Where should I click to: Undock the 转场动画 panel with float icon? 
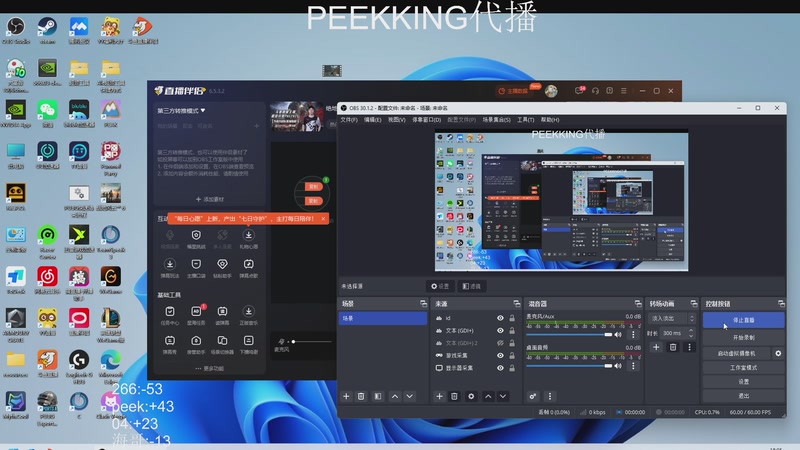[693, 304]
